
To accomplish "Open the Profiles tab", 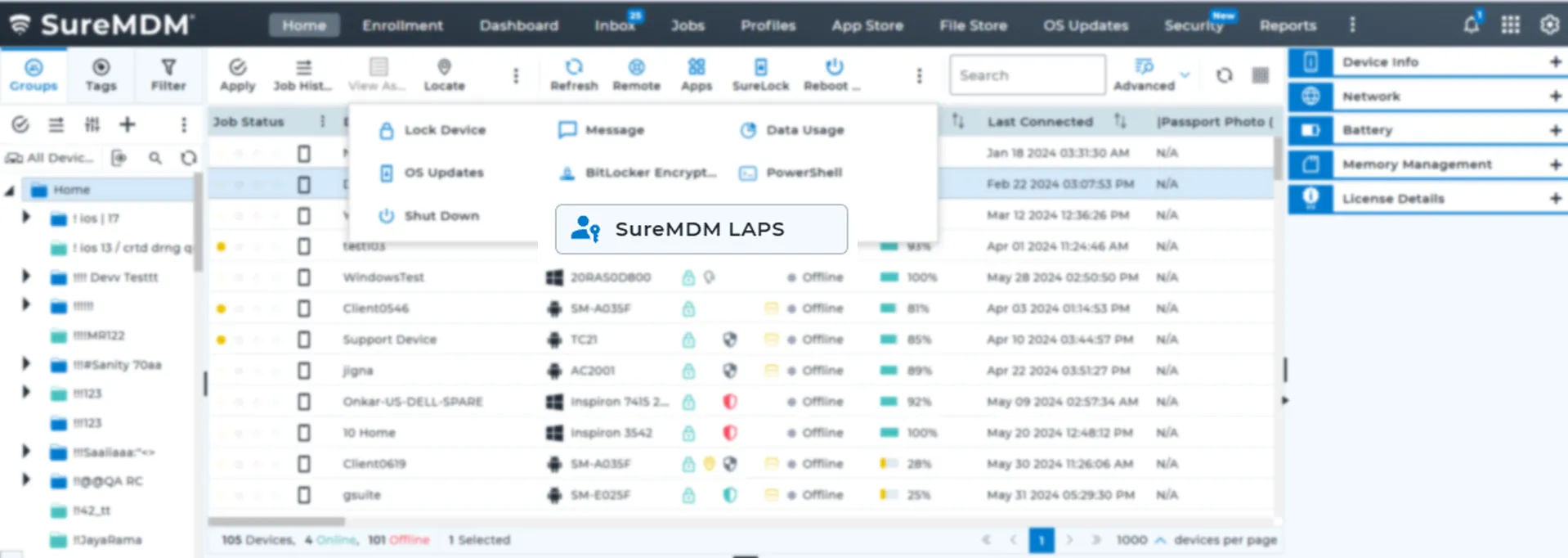I will [x=768, y=25].
